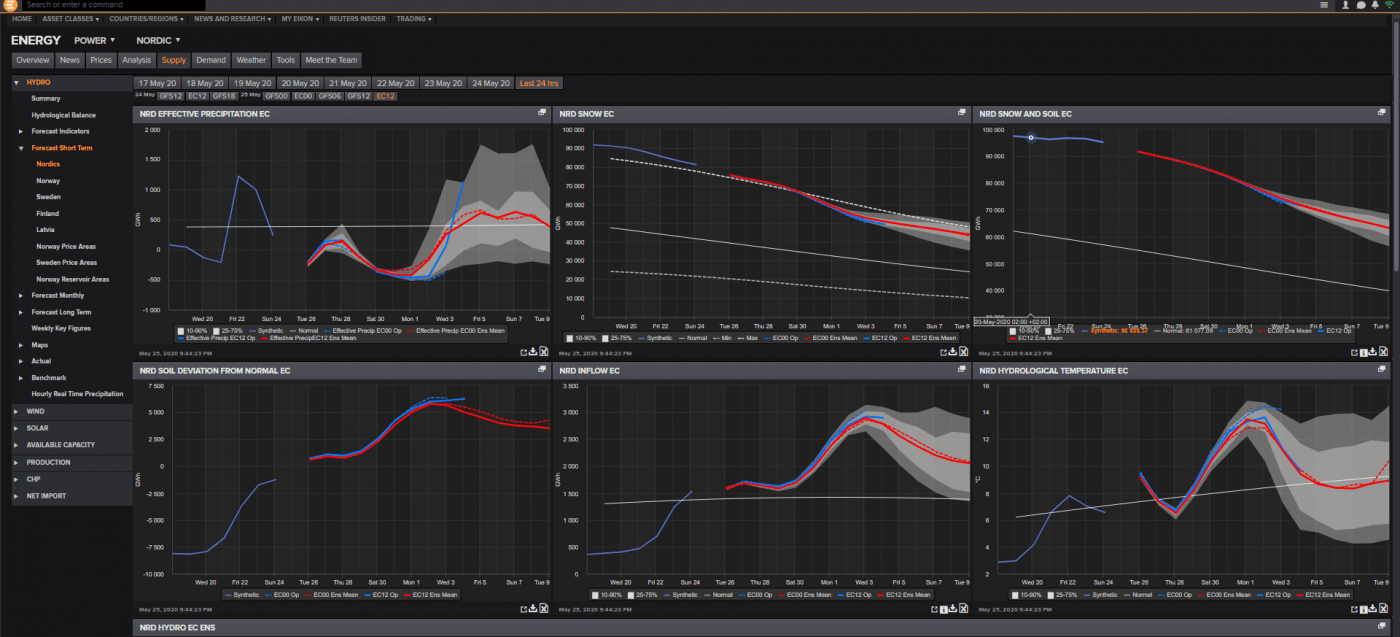Select the Last 24 hrs button

(539, 83)
